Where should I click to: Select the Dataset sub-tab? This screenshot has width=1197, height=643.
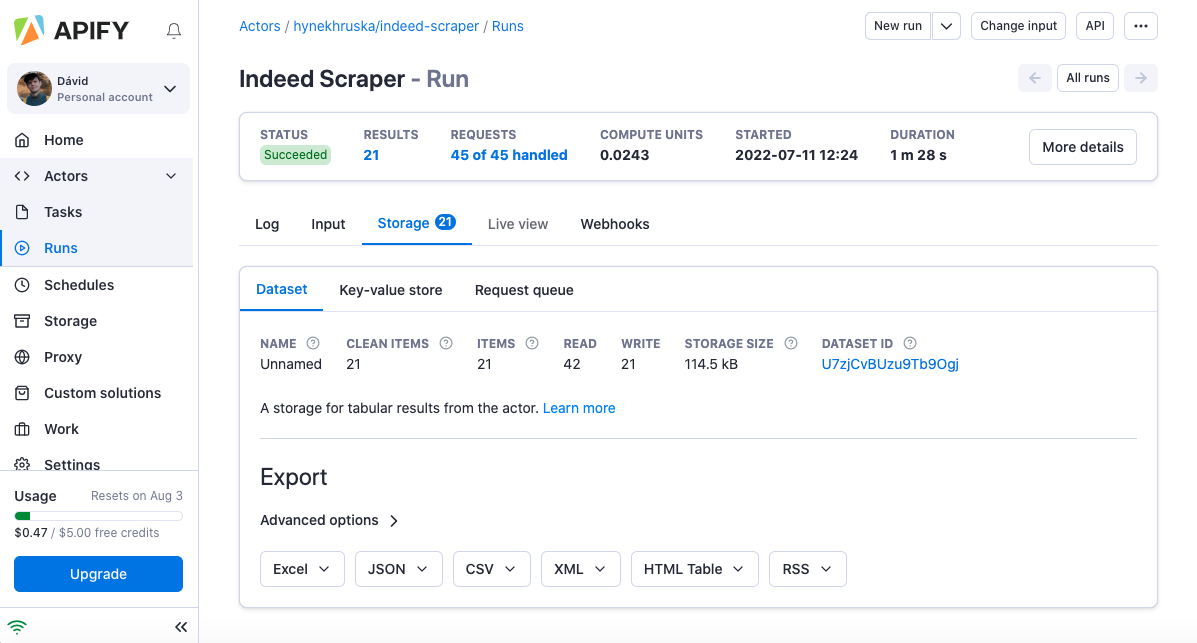pos(282,289)
